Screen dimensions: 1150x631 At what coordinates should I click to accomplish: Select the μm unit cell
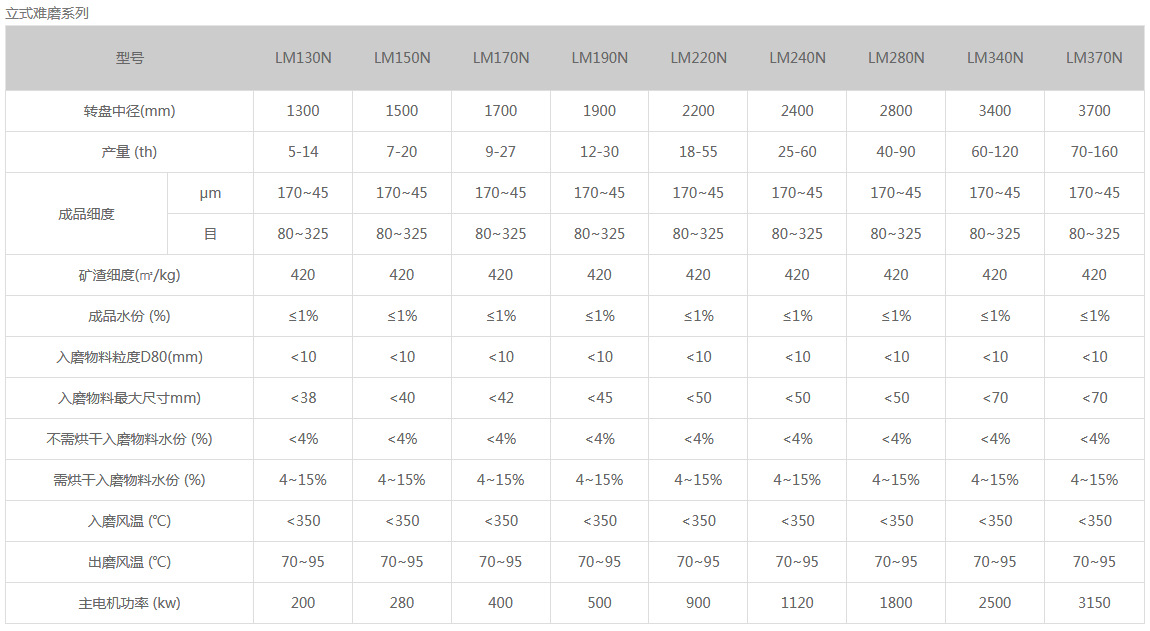[x=210, y=193]
